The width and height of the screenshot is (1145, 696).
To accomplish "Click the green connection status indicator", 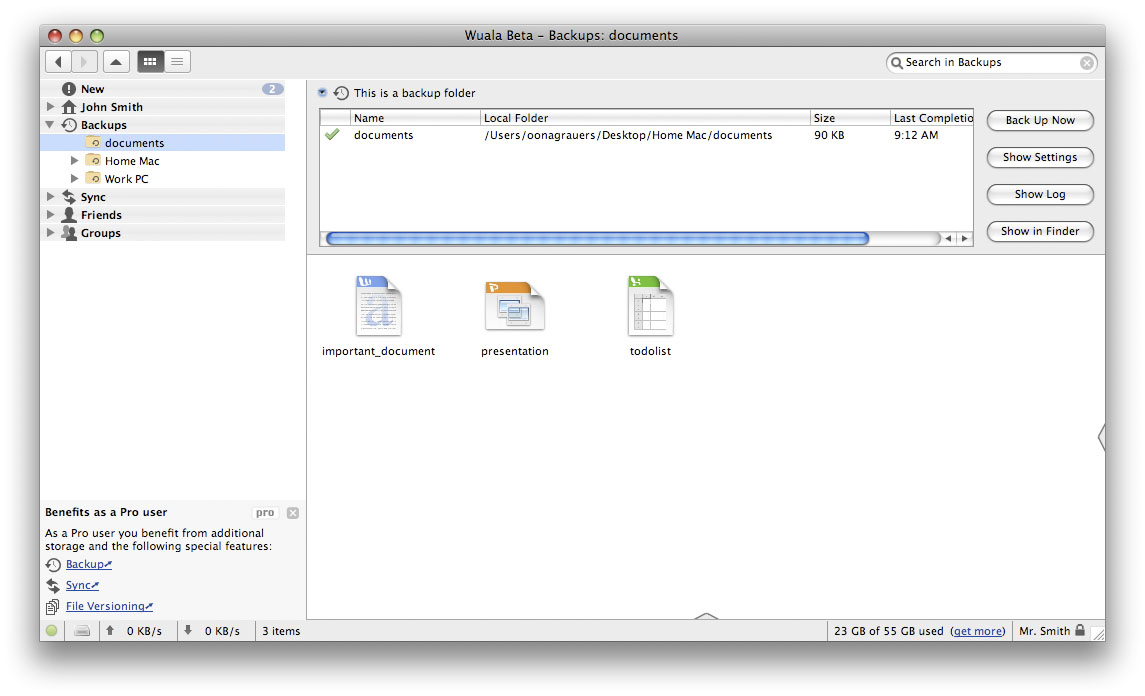I will pyautogui.click(x=52, y=631).
